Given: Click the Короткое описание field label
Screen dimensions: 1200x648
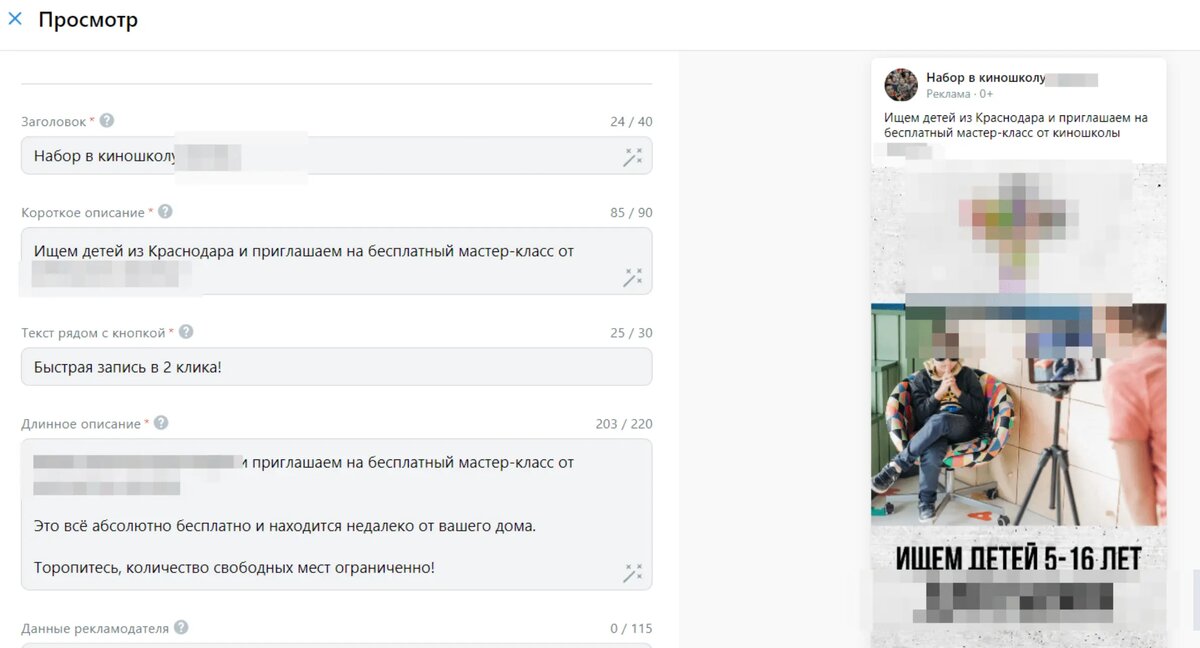Looking at the screenshot, I should click(83, 213).
